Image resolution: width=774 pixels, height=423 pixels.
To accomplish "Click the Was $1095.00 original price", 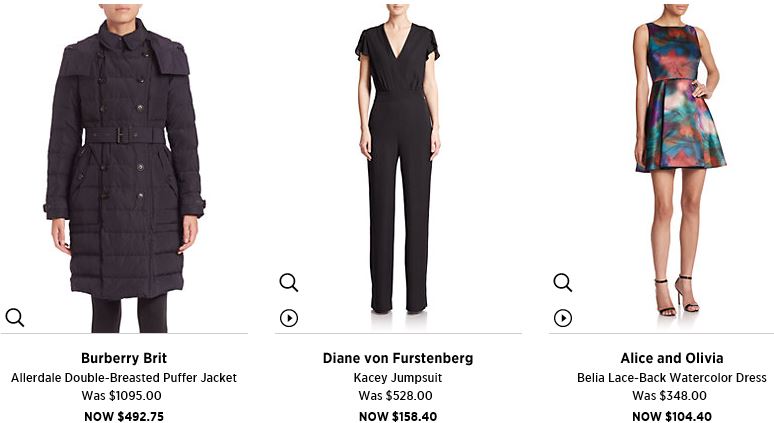I will tap(121, 395).
